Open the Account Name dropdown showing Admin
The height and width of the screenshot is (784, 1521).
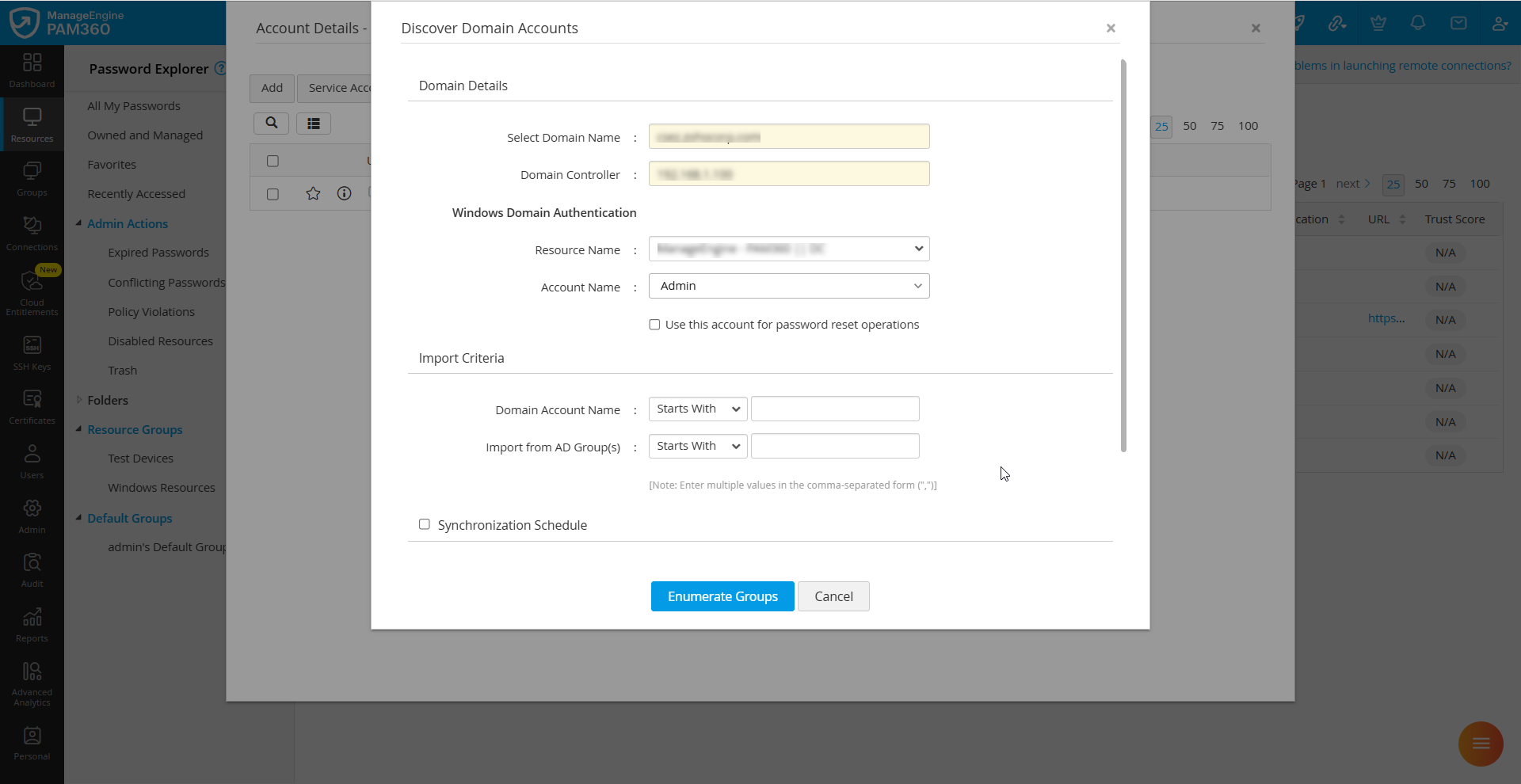pyautogui.click(x=788, y=285)
